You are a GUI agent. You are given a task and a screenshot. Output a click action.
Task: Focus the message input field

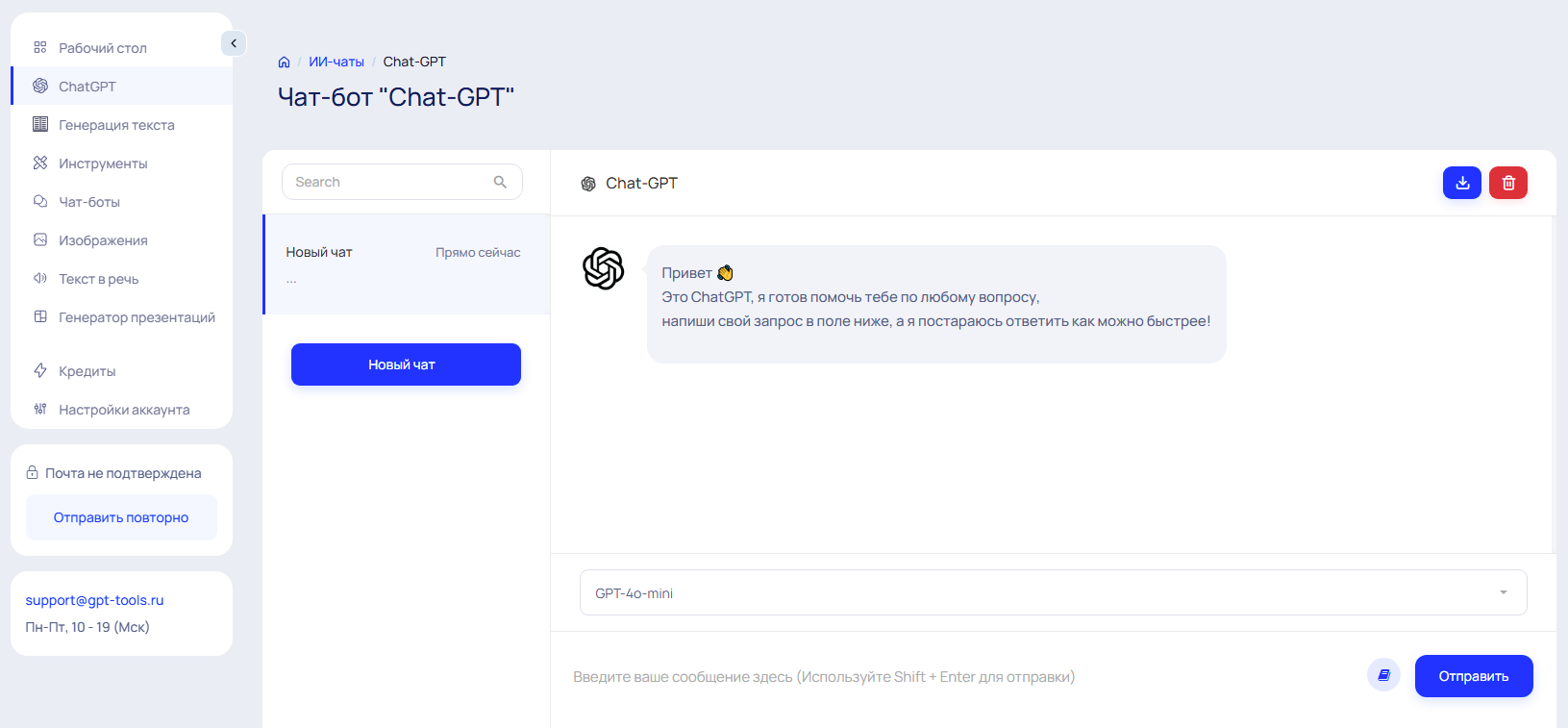(x=961, y=677)
